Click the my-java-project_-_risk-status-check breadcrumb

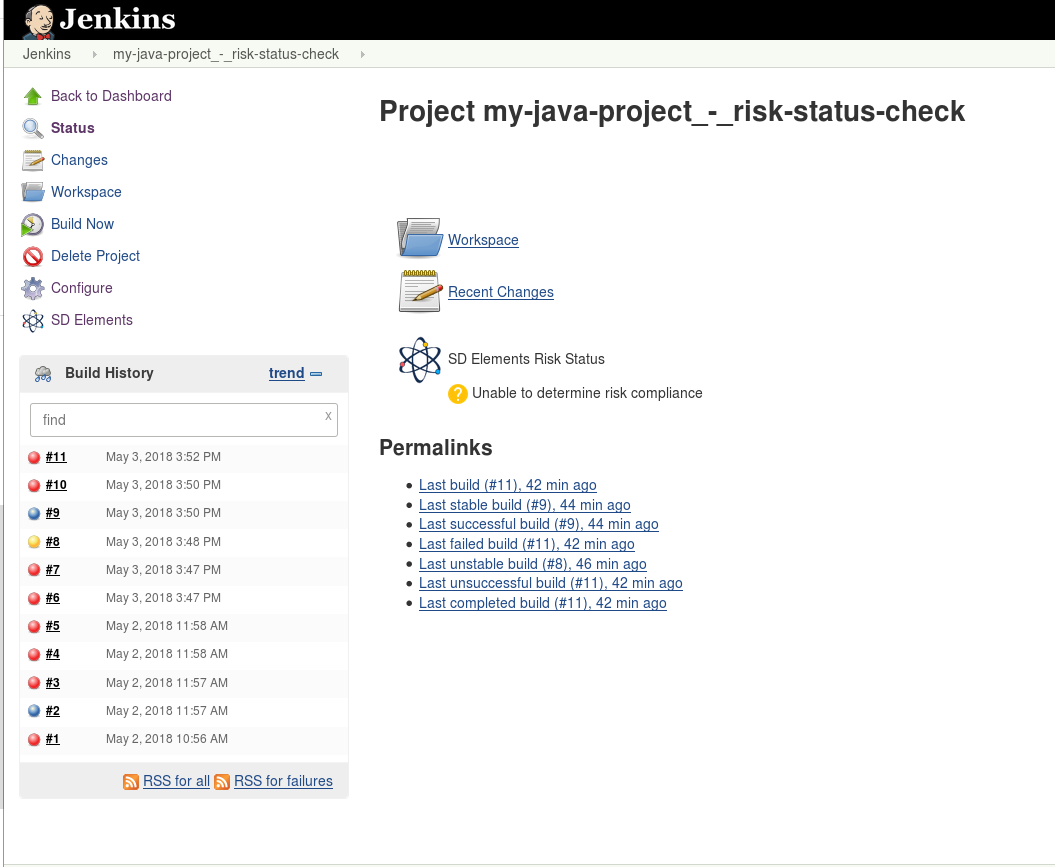[x=225, y=54]
